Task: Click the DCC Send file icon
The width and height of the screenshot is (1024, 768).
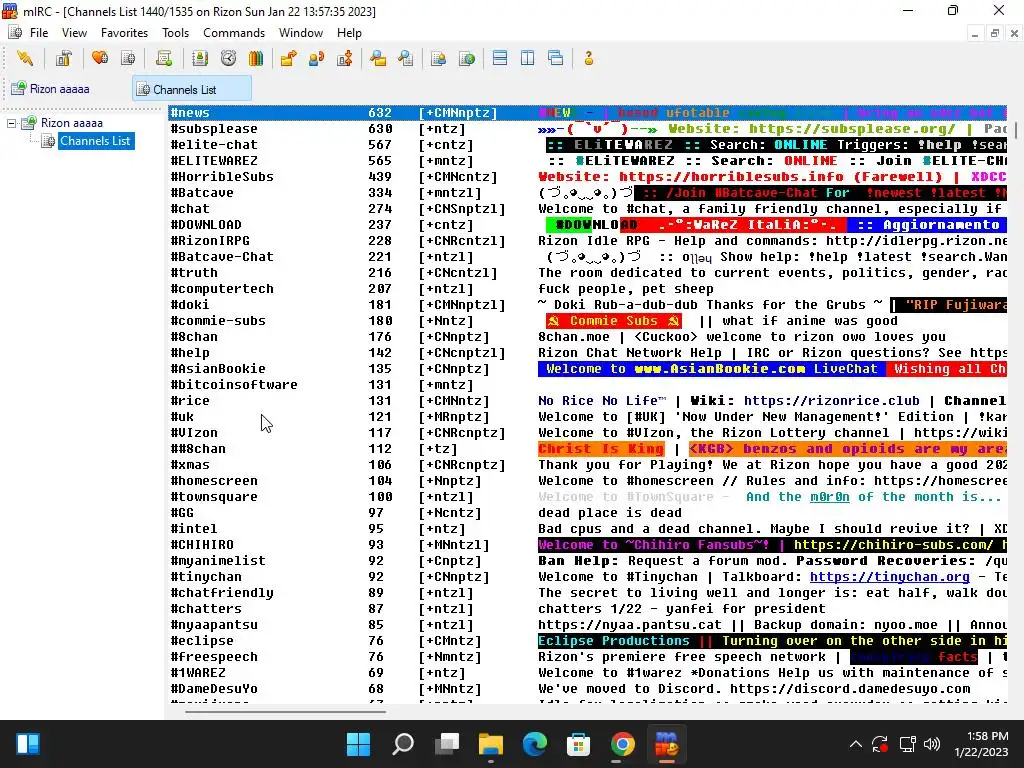Action: [x=288, y=59]
